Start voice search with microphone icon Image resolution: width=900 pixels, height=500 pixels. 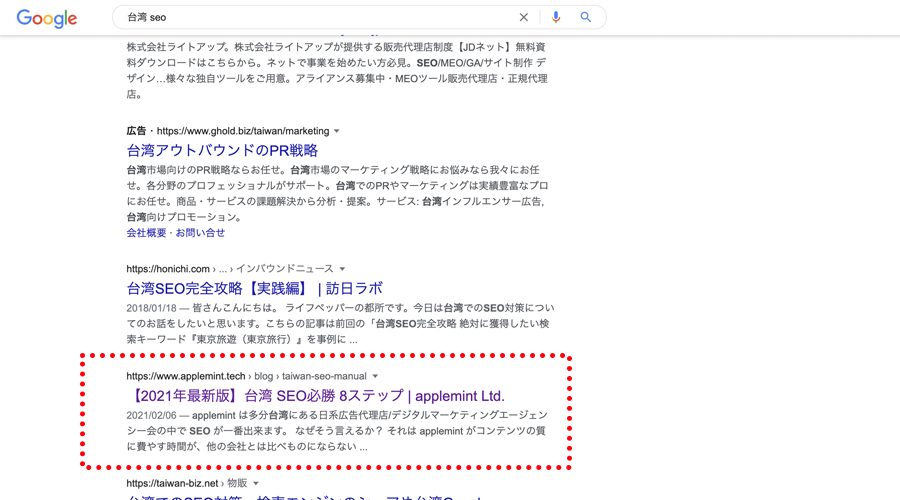556,17
